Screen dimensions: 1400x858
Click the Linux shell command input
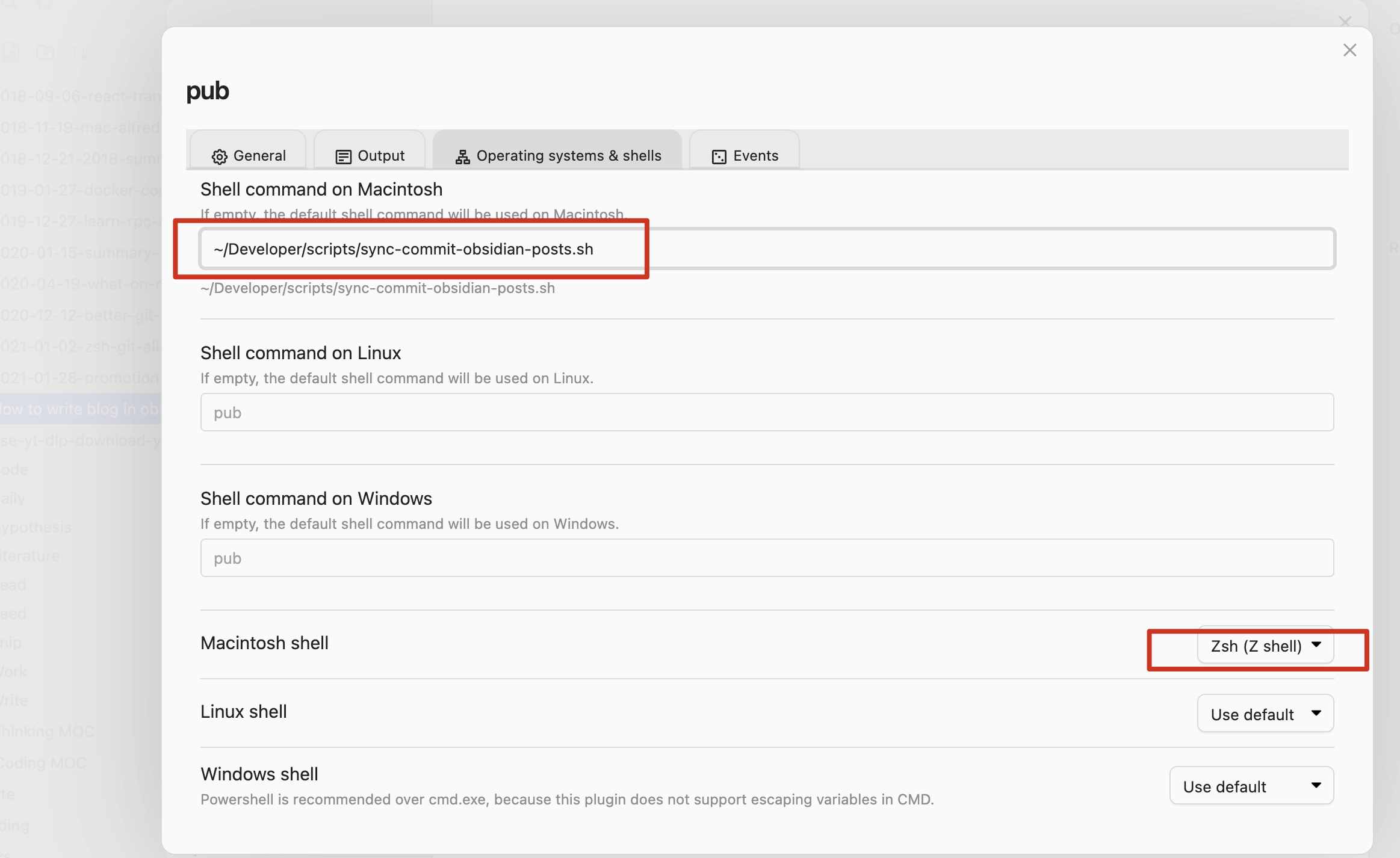click(x=767, y=413)
